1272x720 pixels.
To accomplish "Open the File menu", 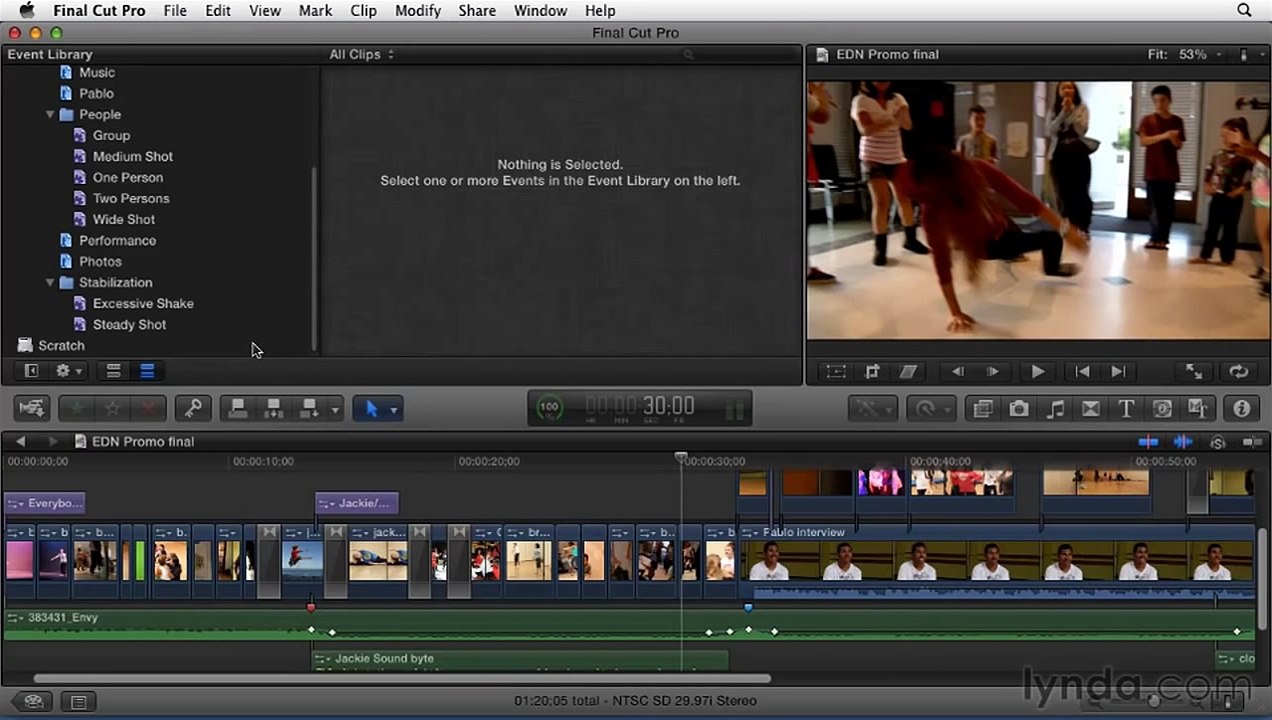I will click(175, 10).
